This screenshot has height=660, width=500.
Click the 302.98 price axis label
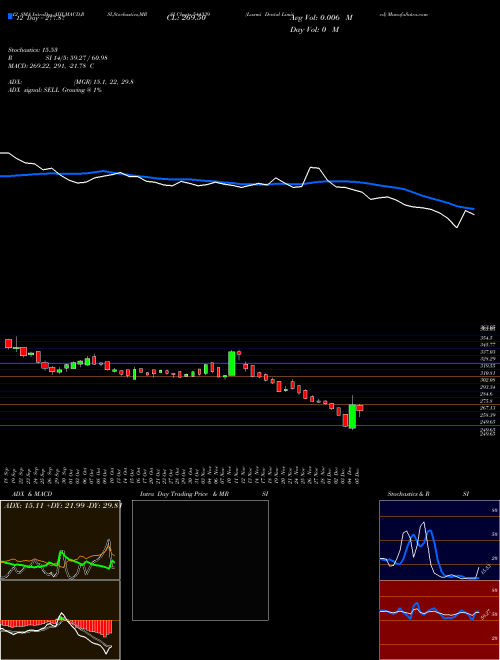tap(489, 380)
